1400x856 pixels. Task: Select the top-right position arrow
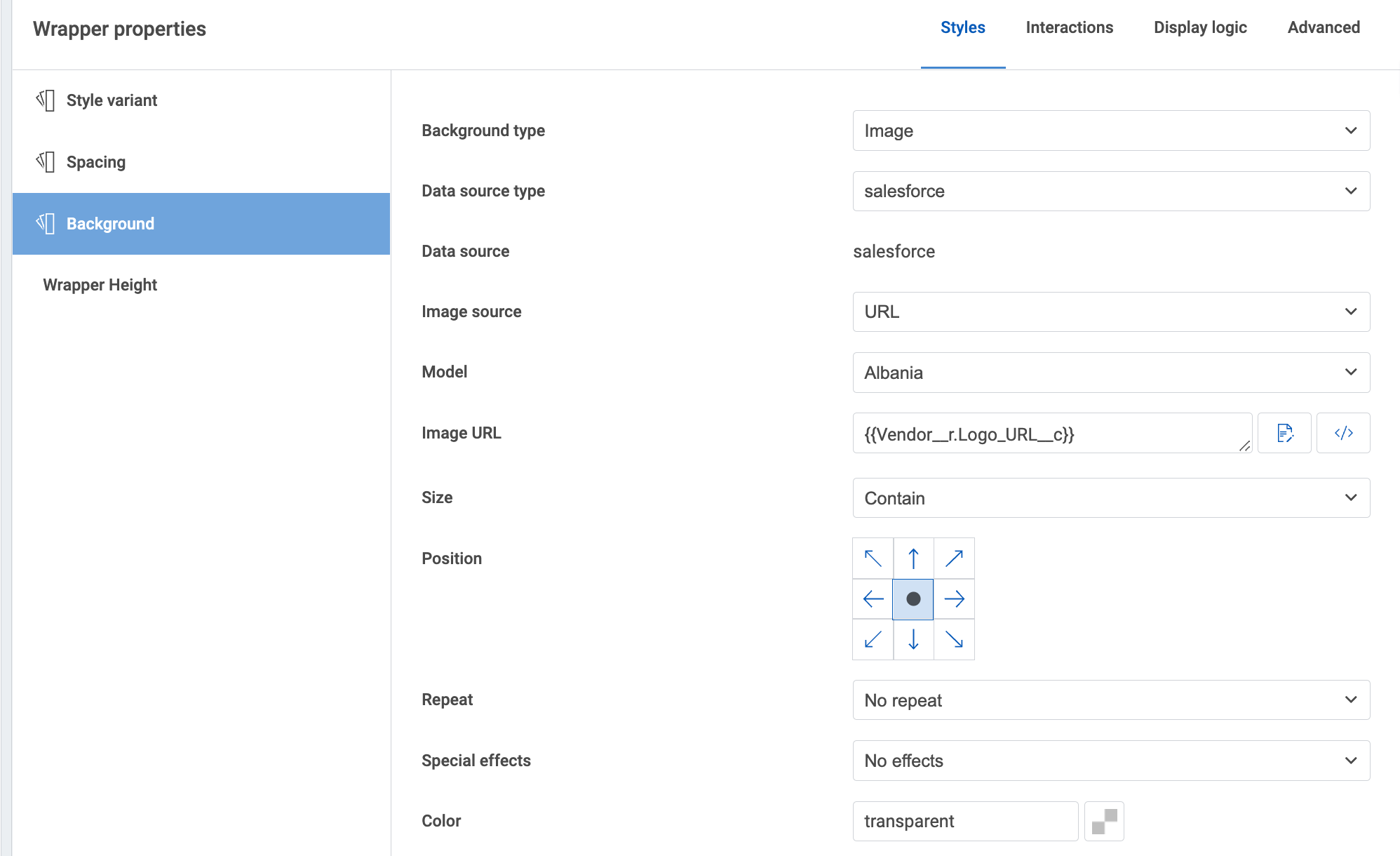[x=954, y=559]
